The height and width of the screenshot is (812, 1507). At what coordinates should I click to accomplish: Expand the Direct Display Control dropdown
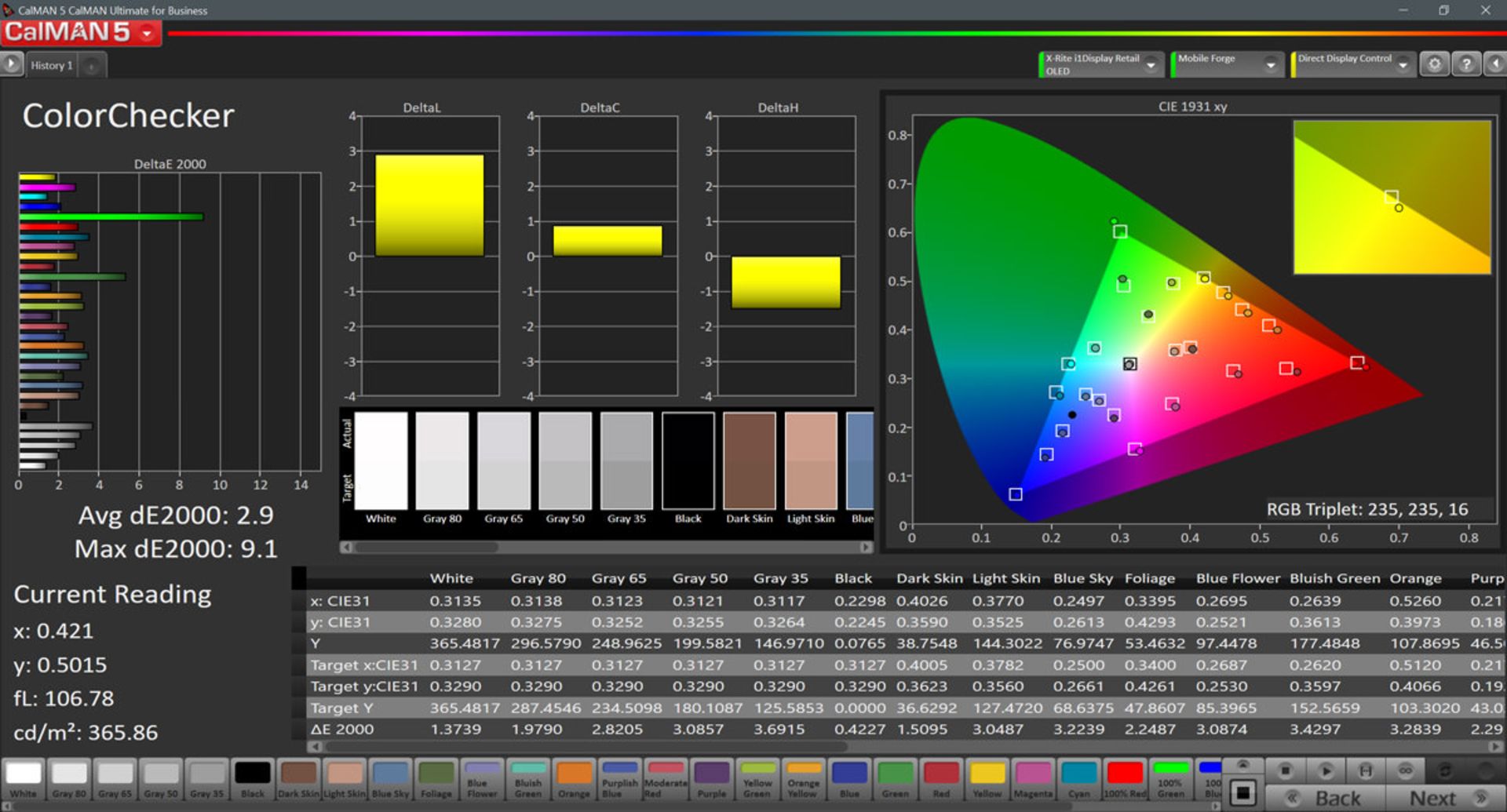click(1403, 65)
